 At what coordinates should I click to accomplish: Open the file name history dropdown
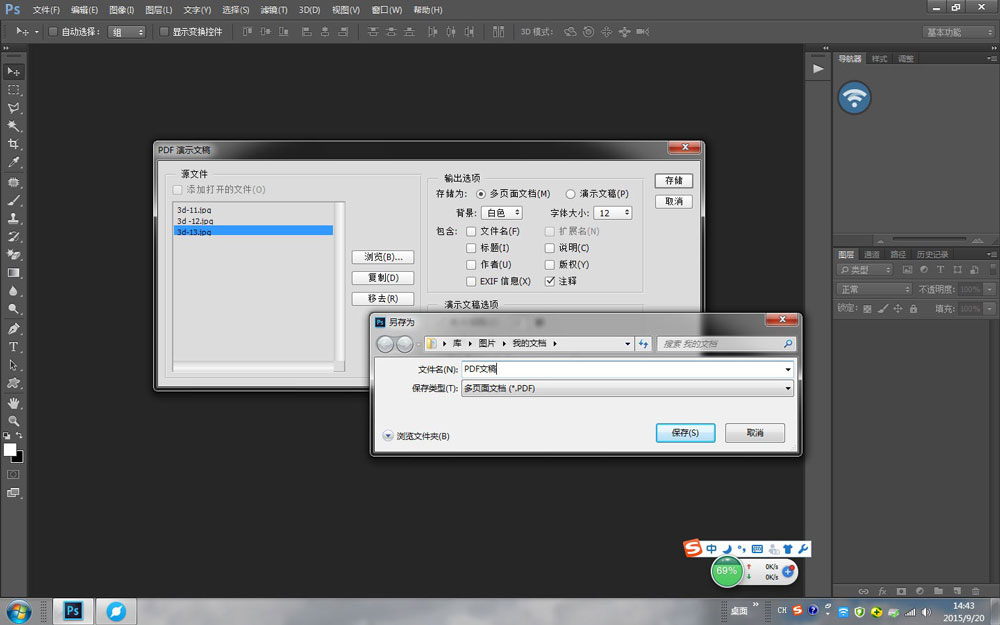pos(788,369)
